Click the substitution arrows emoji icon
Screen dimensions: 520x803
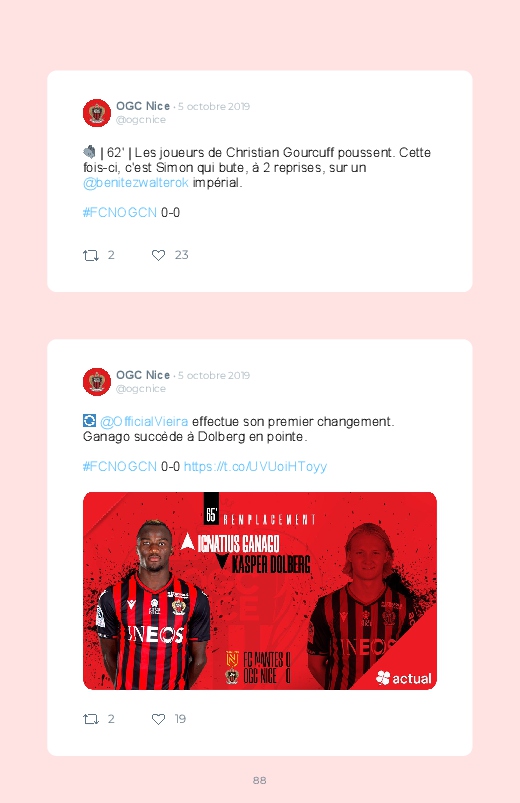pyautogui.click(x=89, y=421)
